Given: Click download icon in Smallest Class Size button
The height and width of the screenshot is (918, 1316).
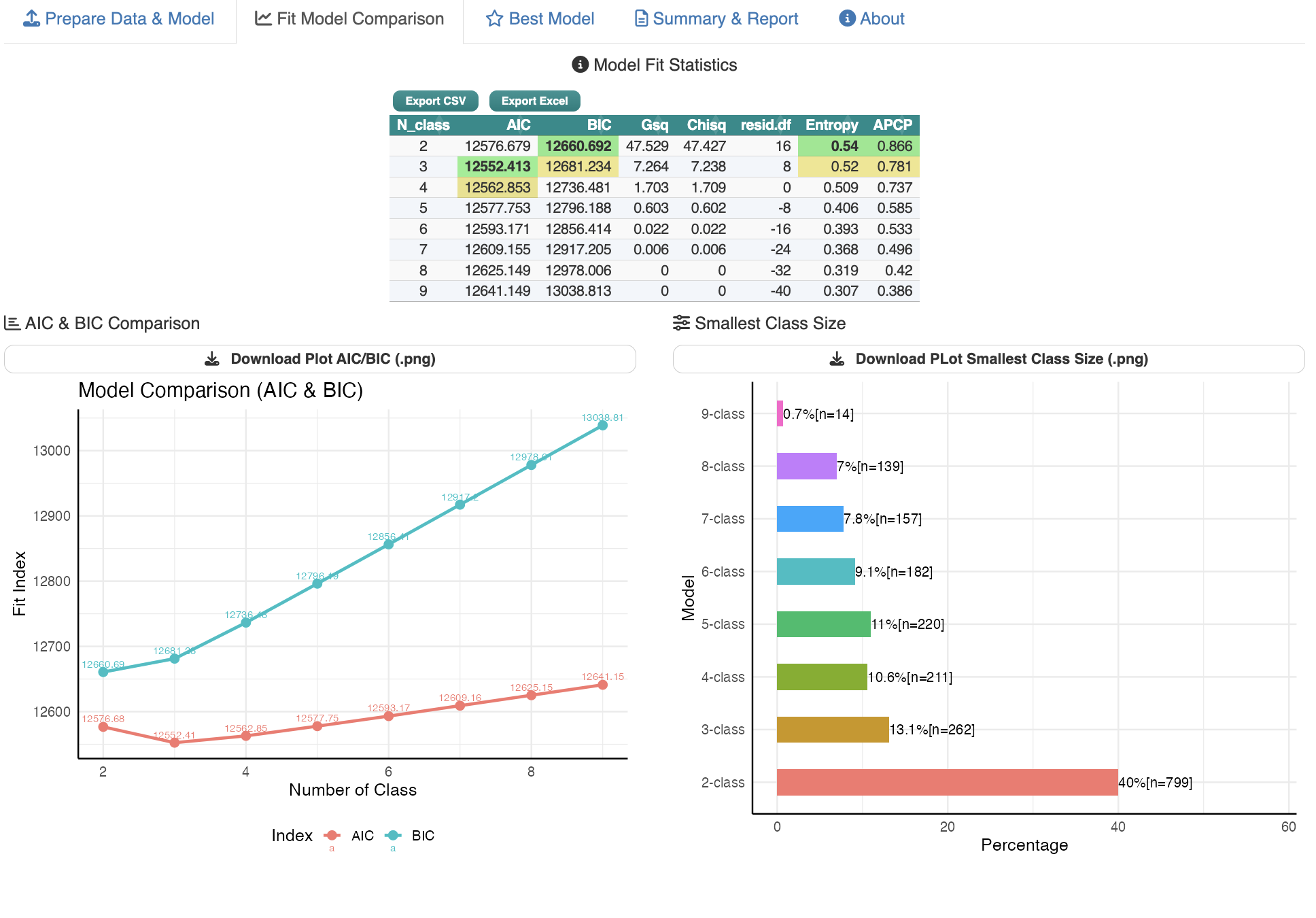Looking at the screenshot, I should pos(837,359).
